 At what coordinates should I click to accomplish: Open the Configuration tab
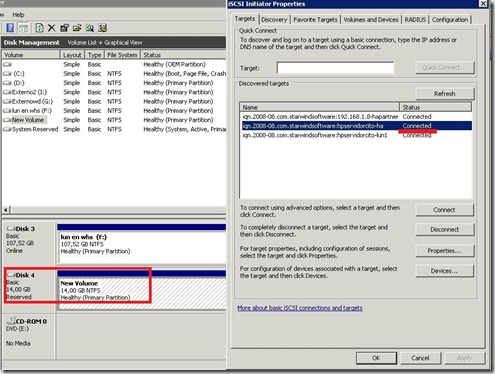tap(450, 20)
